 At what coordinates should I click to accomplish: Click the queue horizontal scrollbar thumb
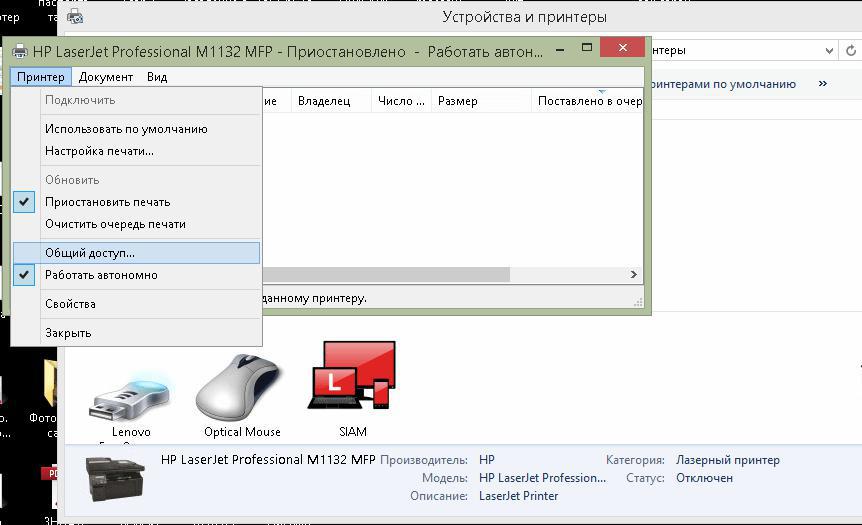(386, 274)
